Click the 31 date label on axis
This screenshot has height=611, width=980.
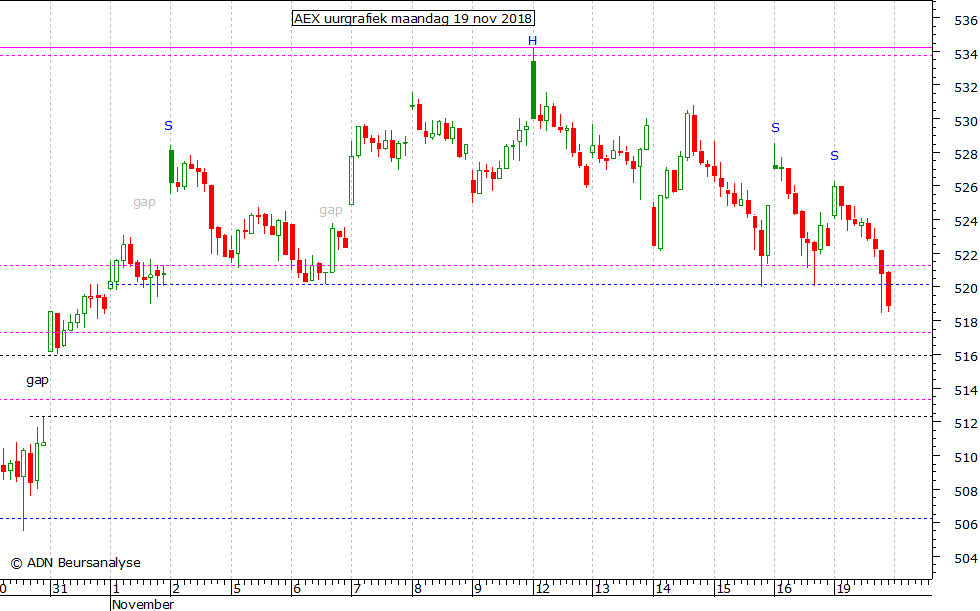pyautogui.click(x=59, y=589)
